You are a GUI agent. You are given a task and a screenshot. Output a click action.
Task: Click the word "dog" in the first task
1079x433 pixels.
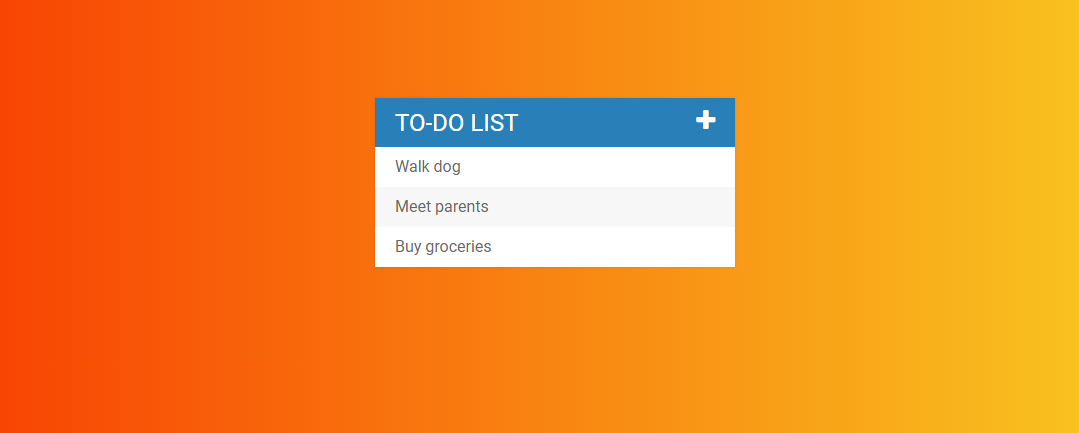(447, 167)
